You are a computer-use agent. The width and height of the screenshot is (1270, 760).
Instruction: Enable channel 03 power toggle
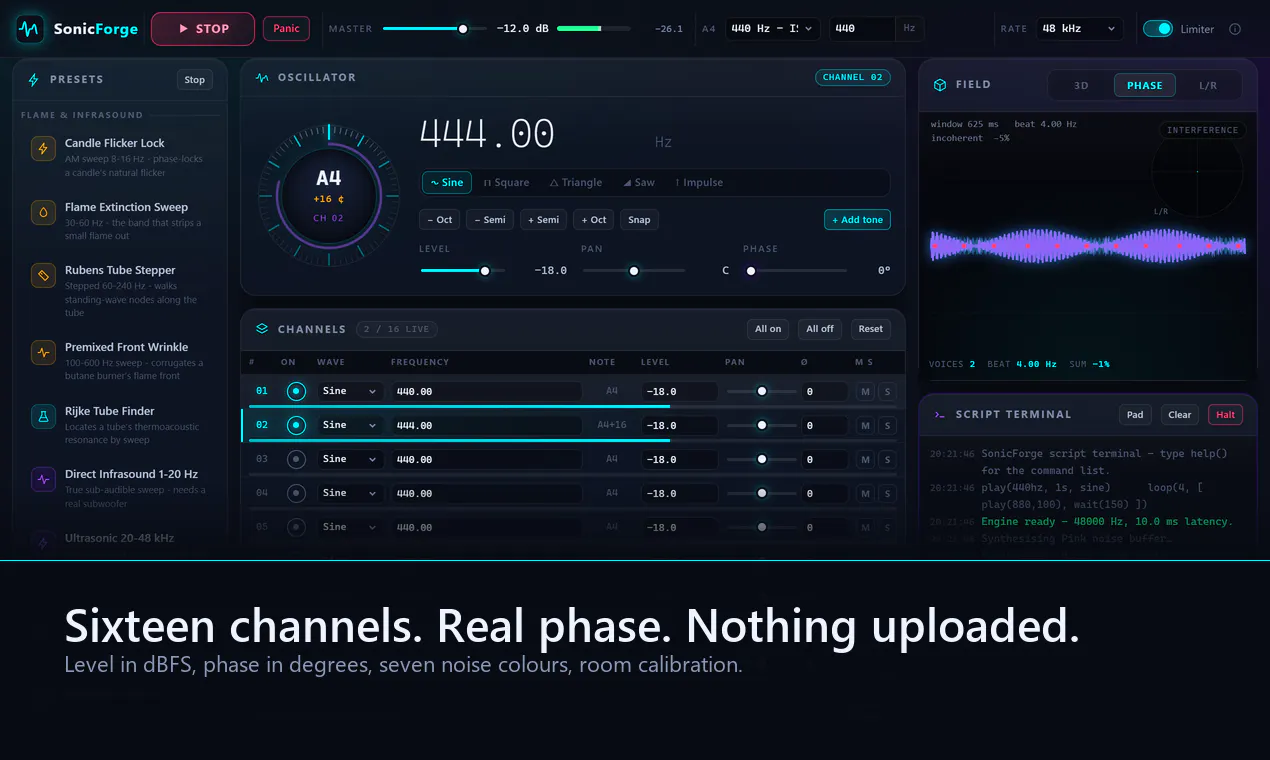(x=296, y=459)
